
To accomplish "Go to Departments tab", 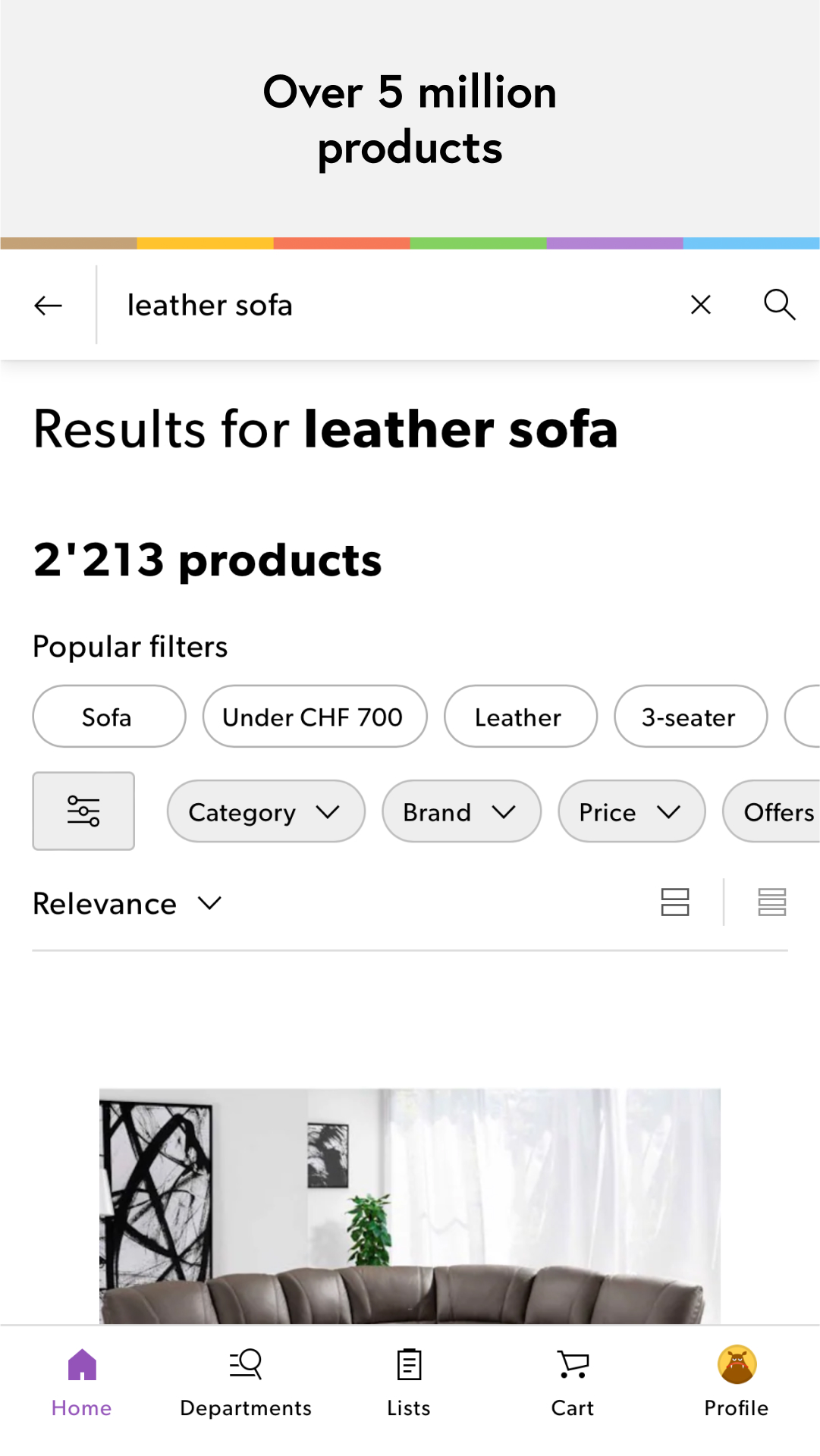I will point(246,1383).
